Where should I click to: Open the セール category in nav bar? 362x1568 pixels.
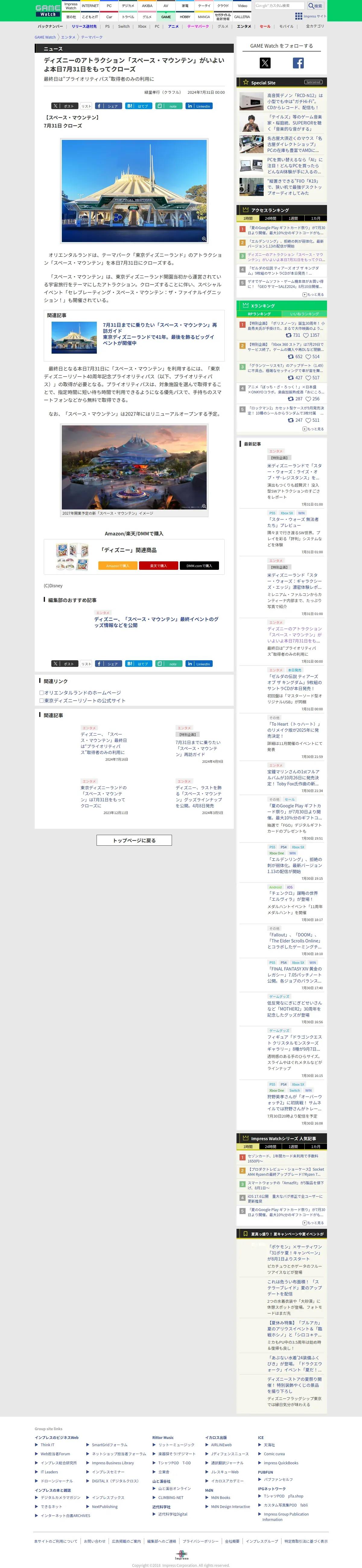click(x=265, y=27)
